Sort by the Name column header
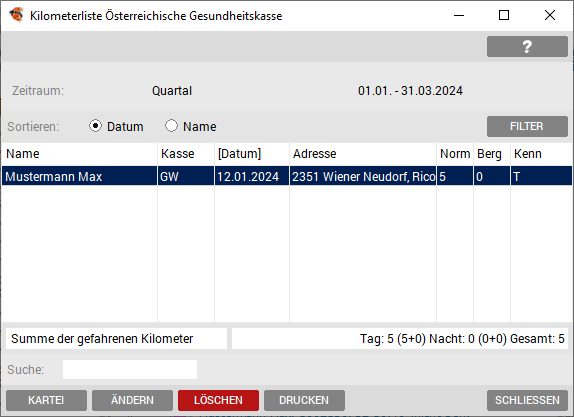The height and width of the screenshot is (417, 574). [x=79, y=154]
